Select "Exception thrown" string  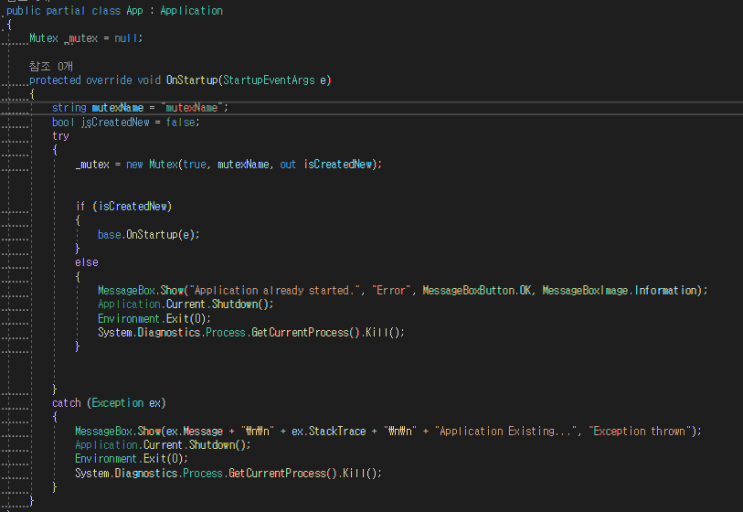[639, 431]
